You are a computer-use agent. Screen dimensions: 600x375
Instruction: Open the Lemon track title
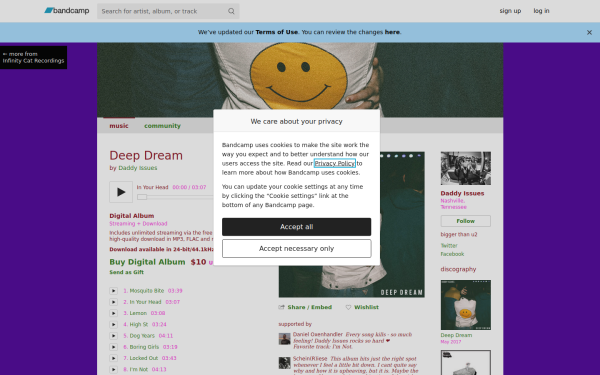(138, 313)
